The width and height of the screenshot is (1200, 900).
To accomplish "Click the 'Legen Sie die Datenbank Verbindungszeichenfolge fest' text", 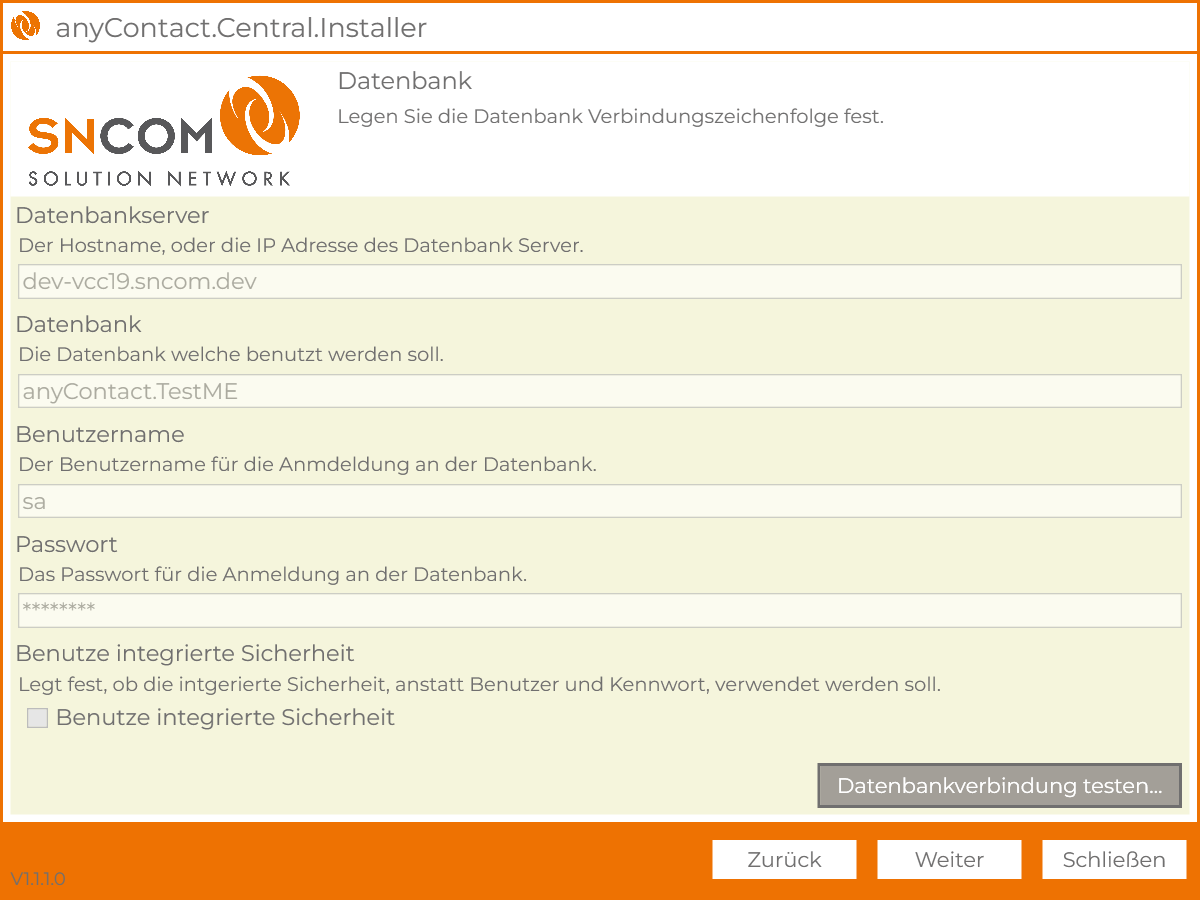I will pyautogui.click(x=610, y=116).
